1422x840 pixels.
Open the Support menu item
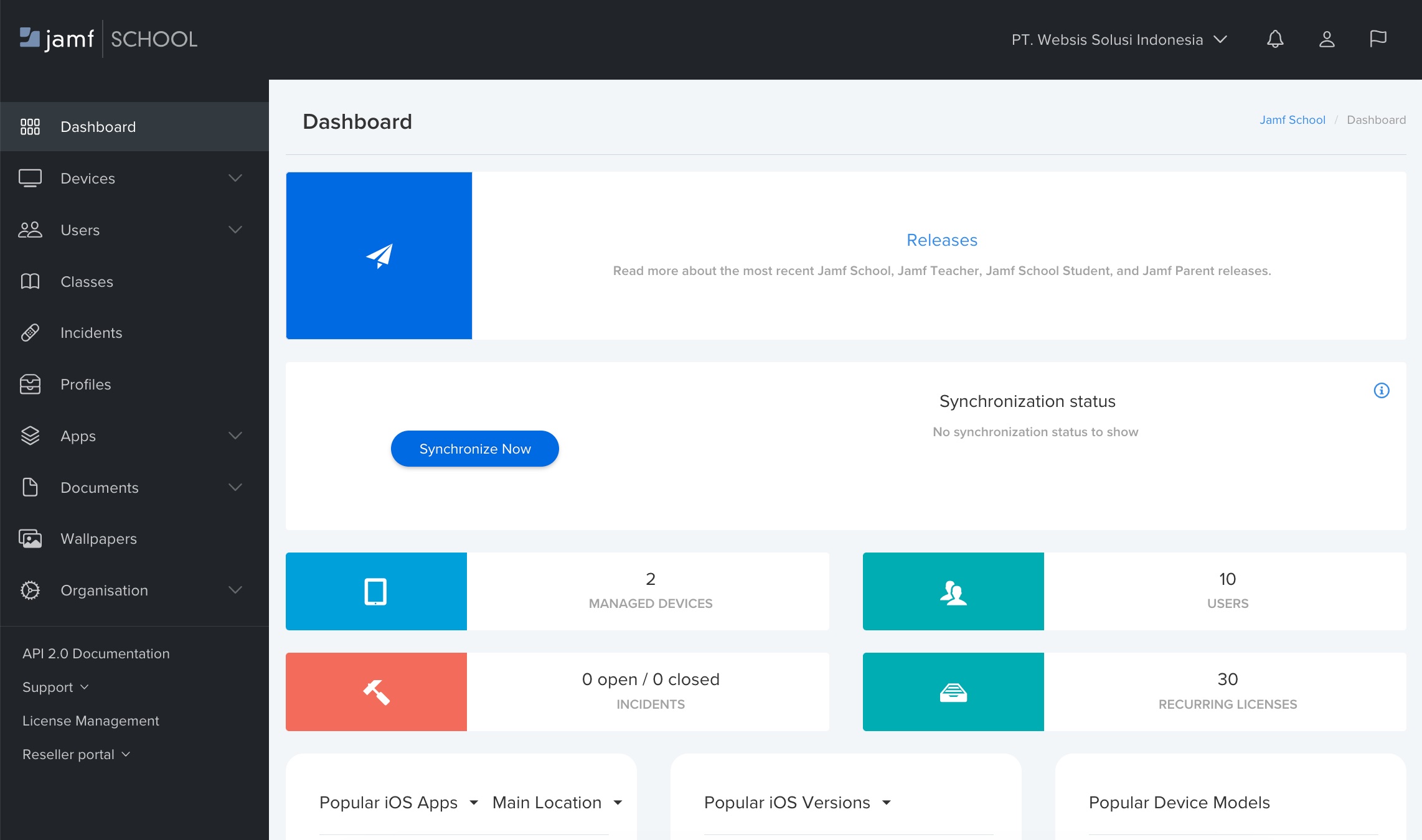[x=55, y=687]
